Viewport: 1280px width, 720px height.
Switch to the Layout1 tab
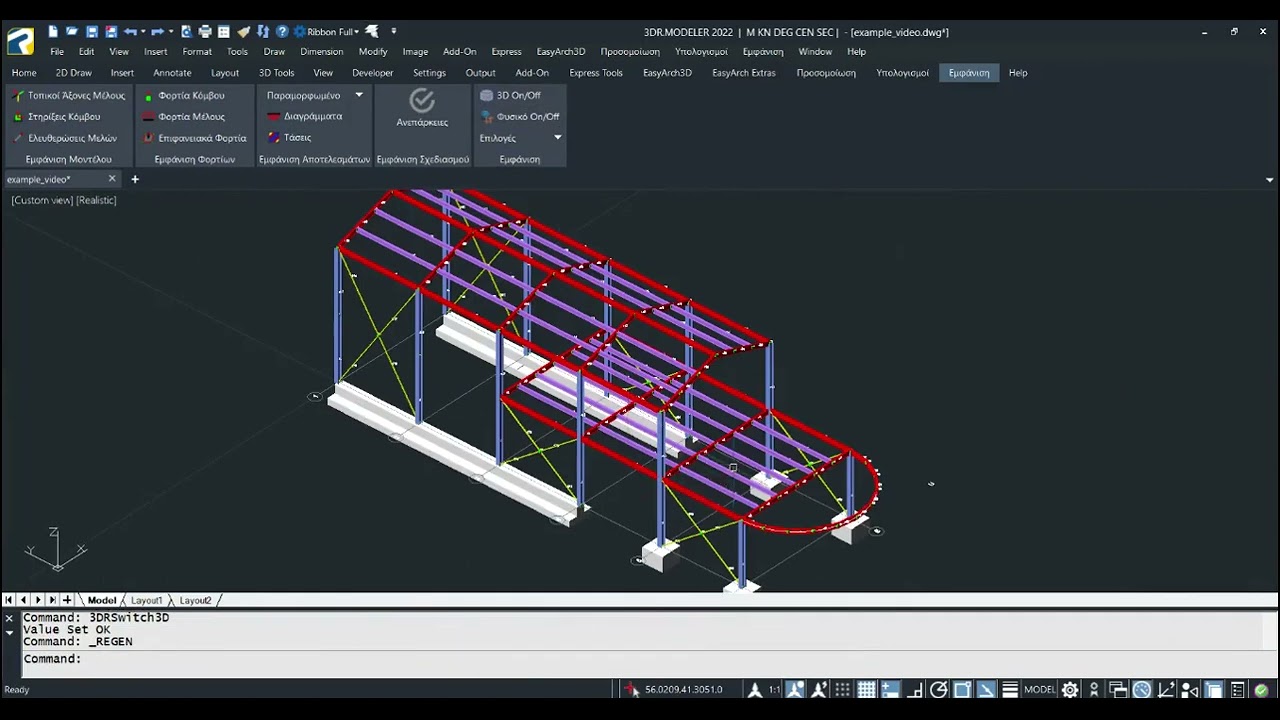pyautogui.click(x=146, y=600)
